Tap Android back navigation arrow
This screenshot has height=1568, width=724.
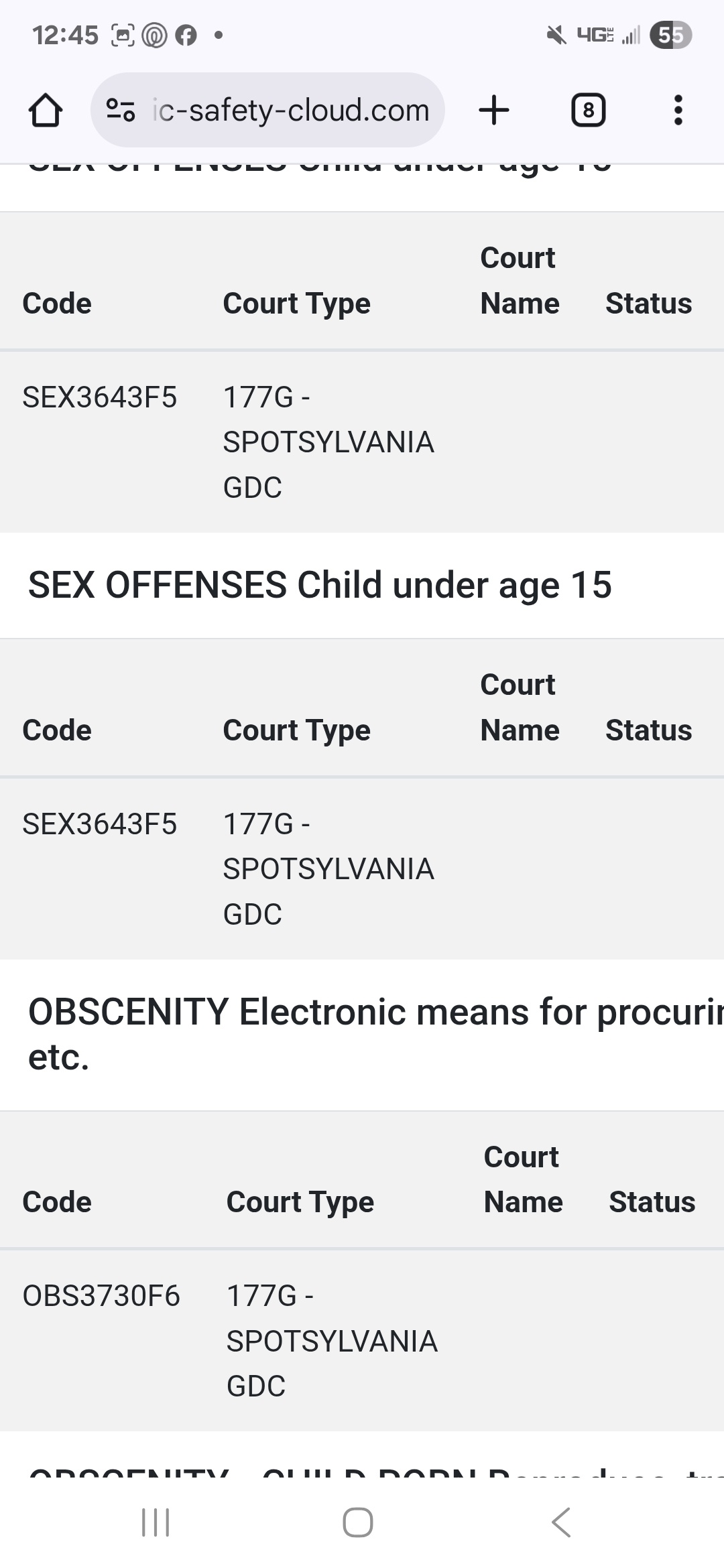[561, 1522]
